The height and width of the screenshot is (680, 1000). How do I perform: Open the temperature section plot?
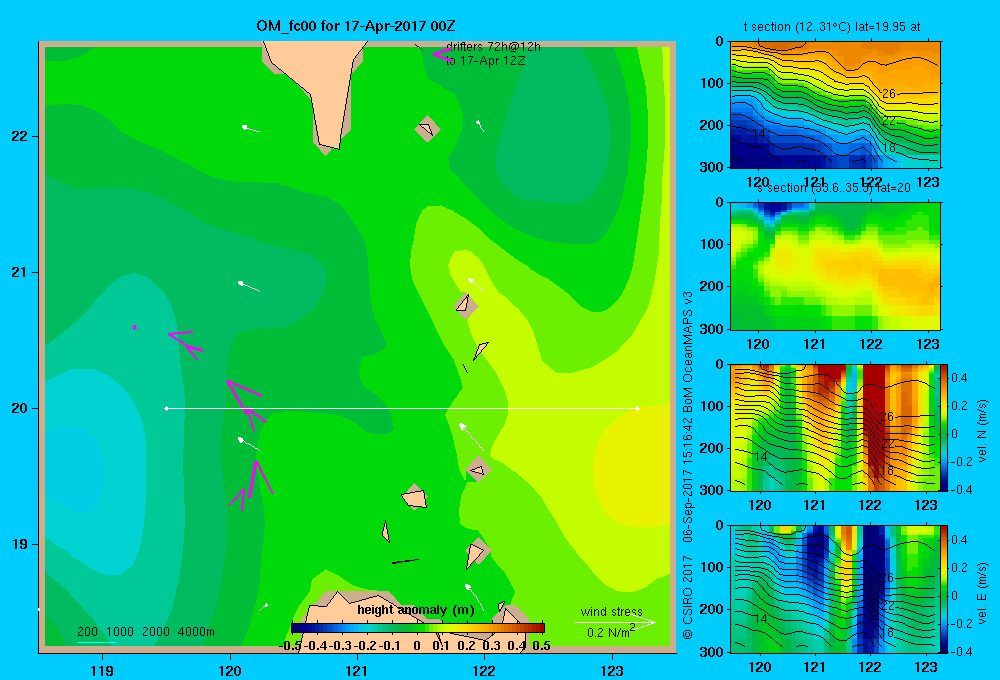pyautogui.click(x=835, y=105)
